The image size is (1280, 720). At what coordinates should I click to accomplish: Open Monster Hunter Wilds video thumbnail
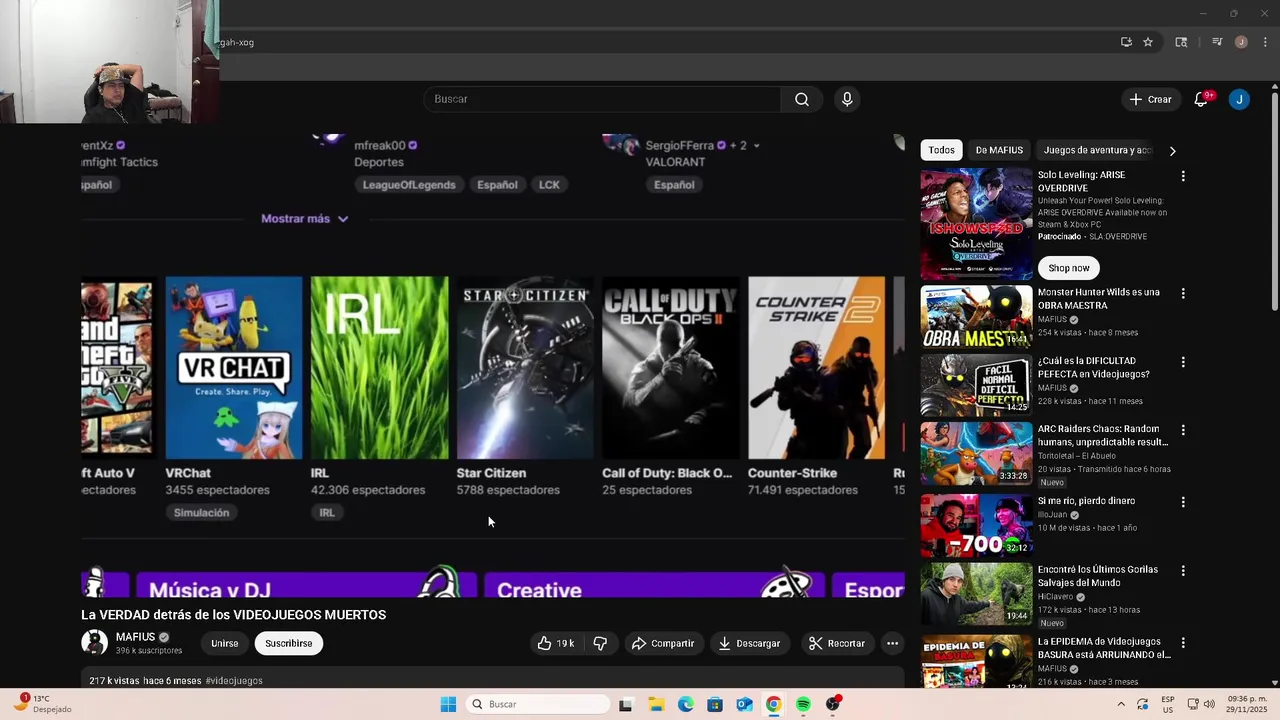tap(976, 317)
